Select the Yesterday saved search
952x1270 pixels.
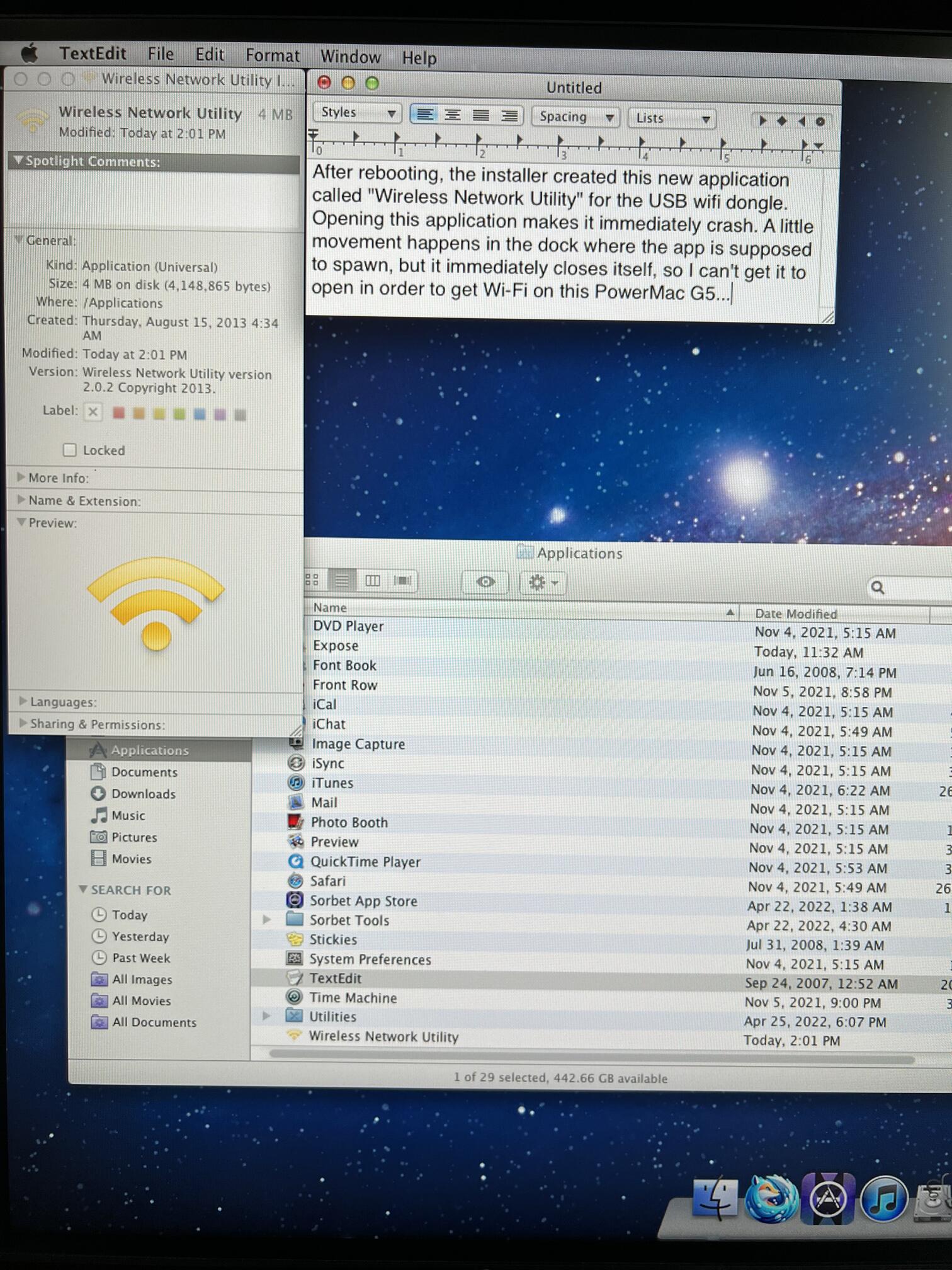point(140,936)
